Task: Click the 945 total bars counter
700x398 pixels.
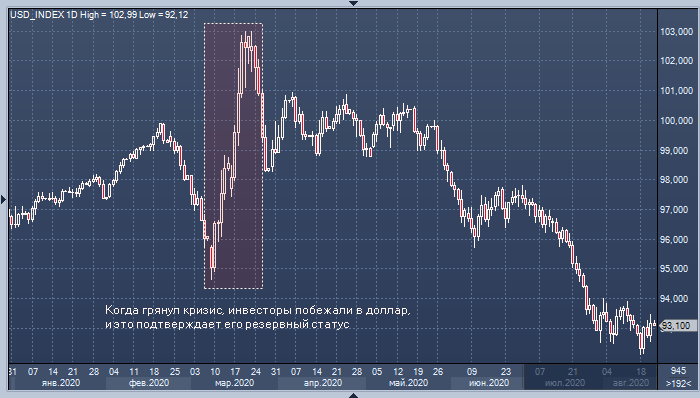Action: tap(678, 371)
